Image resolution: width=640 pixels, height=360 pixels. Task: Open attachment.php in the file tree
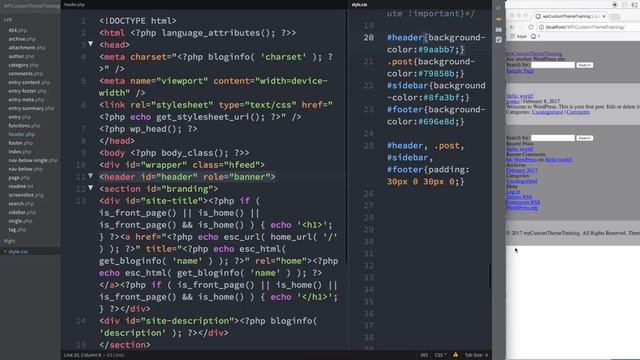pos(27,47)
